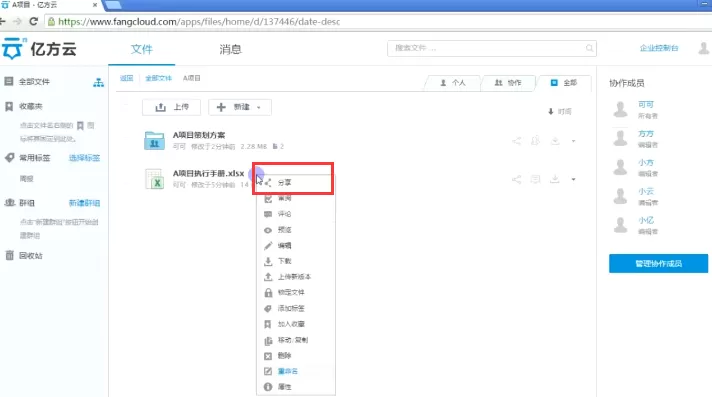This screenshot has height=397, width=712.
Task: Click share icon on A项目执行手册.xlsx row
Action: (x=517, y=179)
